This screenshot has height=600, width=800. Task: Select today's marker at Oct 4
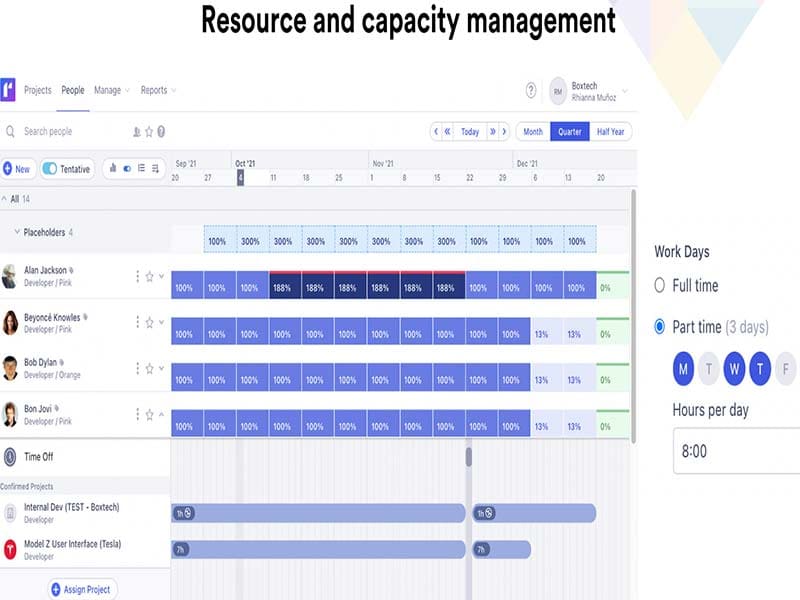point(240,178)
